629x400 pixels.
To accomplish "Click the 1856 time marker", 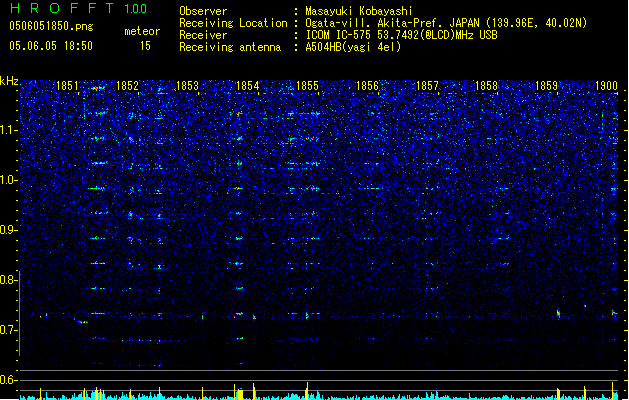I will (367, 86).
